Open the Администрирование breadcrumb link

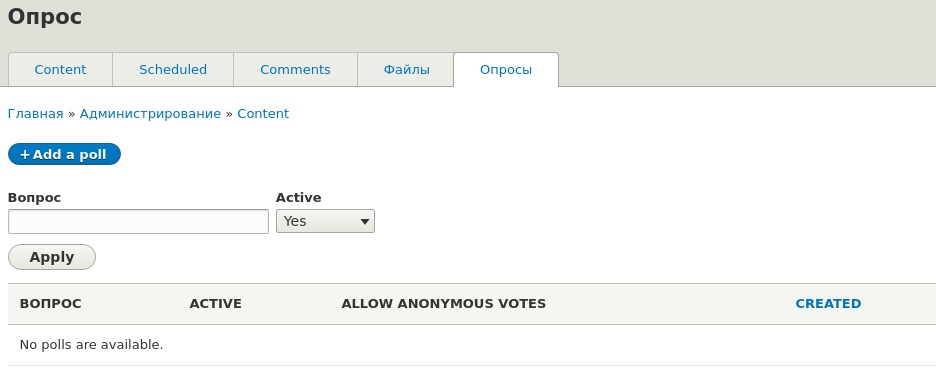[x=150, y=113]
